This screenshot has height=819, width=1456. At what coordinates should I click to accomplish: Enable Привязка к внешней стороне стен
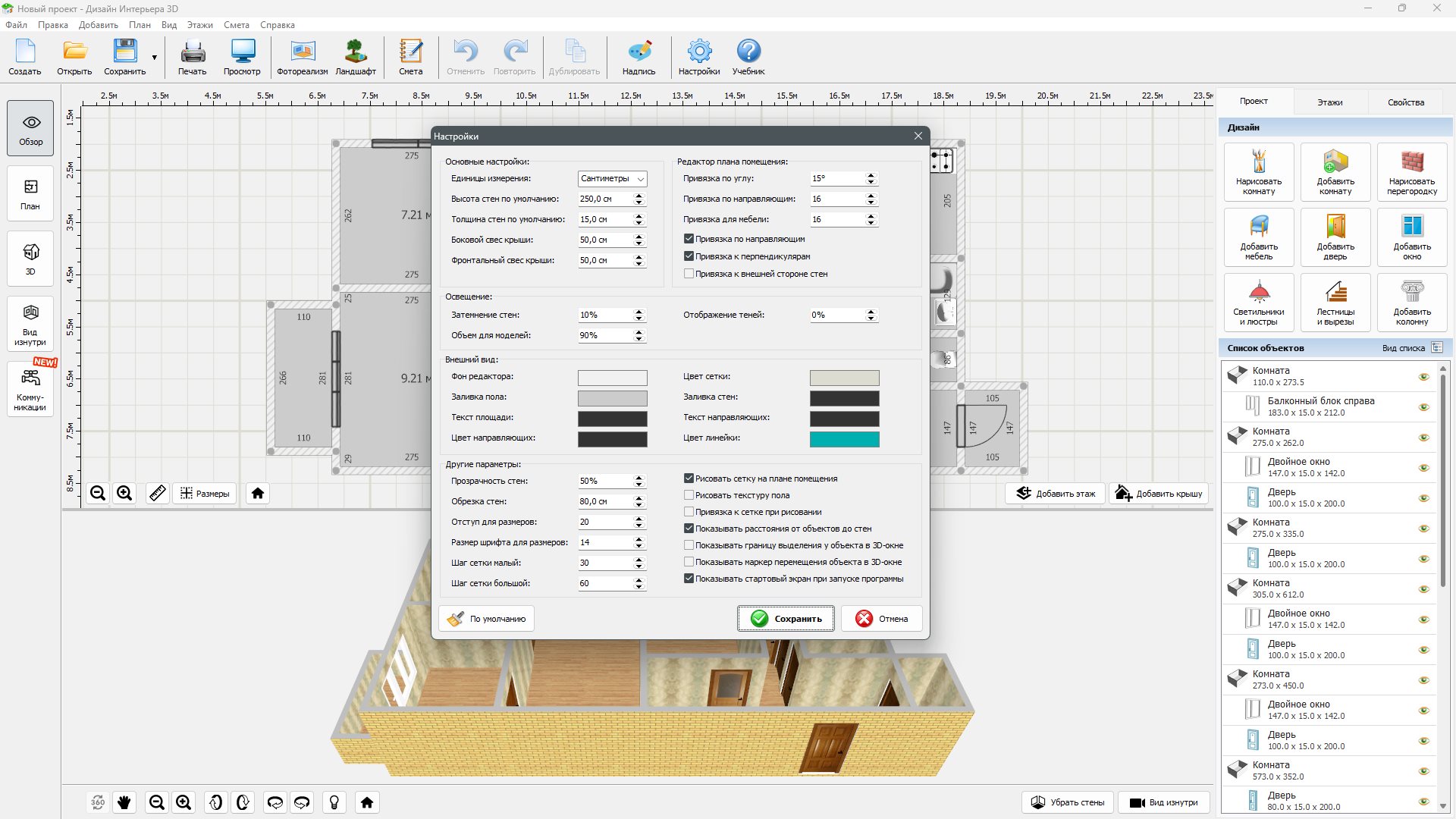click(x=689, y=274)
